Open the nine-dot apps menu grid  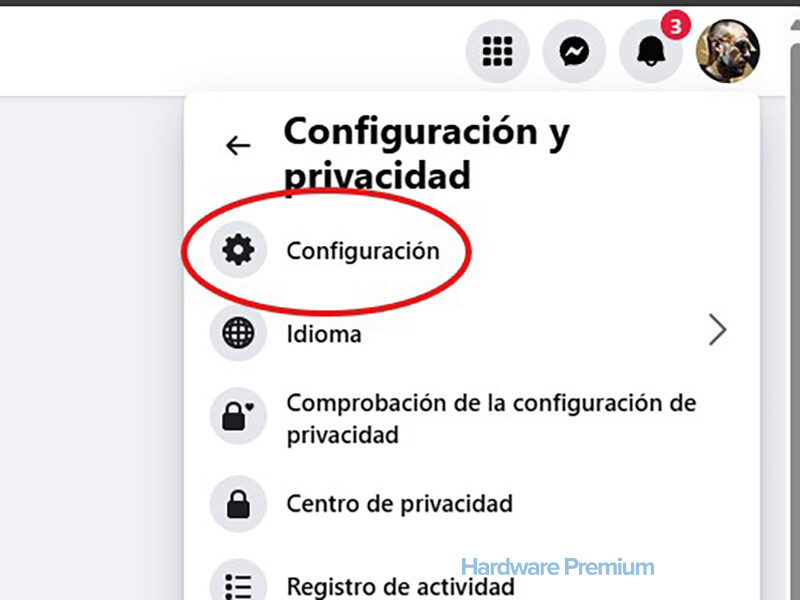coord(497,51)
